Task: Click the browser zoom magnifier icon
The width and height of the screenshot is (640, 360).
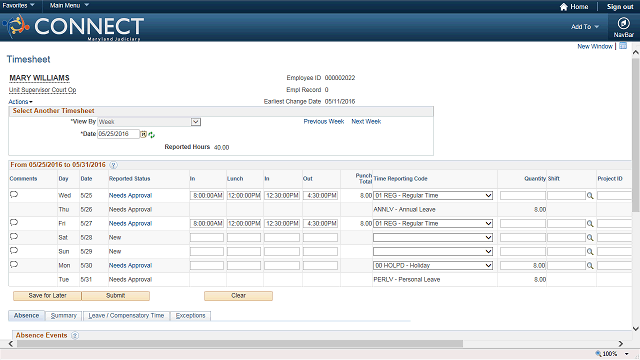Action: point(598,353)
